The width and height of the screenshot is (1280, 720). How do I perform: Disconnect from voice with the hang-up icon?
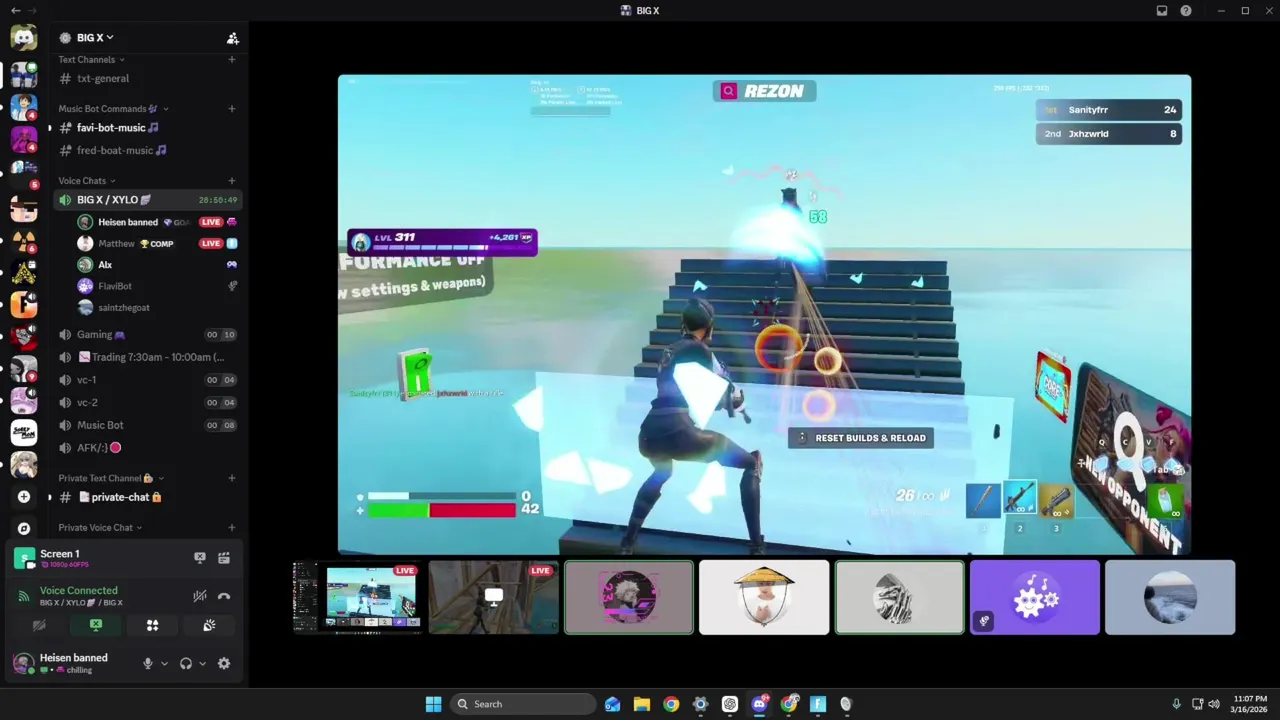tap(224, 596)
